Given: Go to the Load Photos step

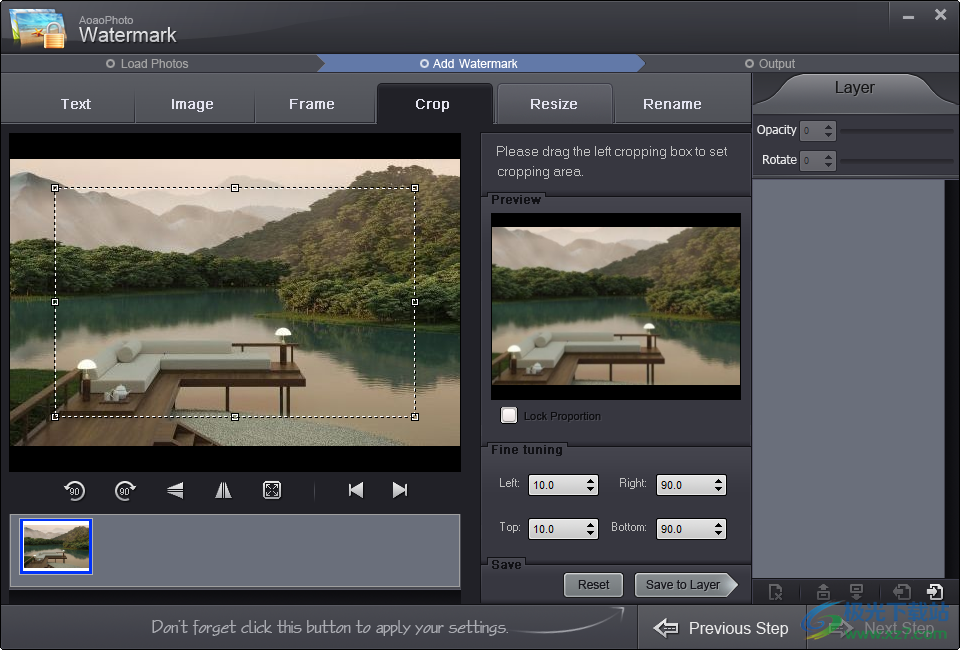Looking at the screenshot, I should 148,64.
